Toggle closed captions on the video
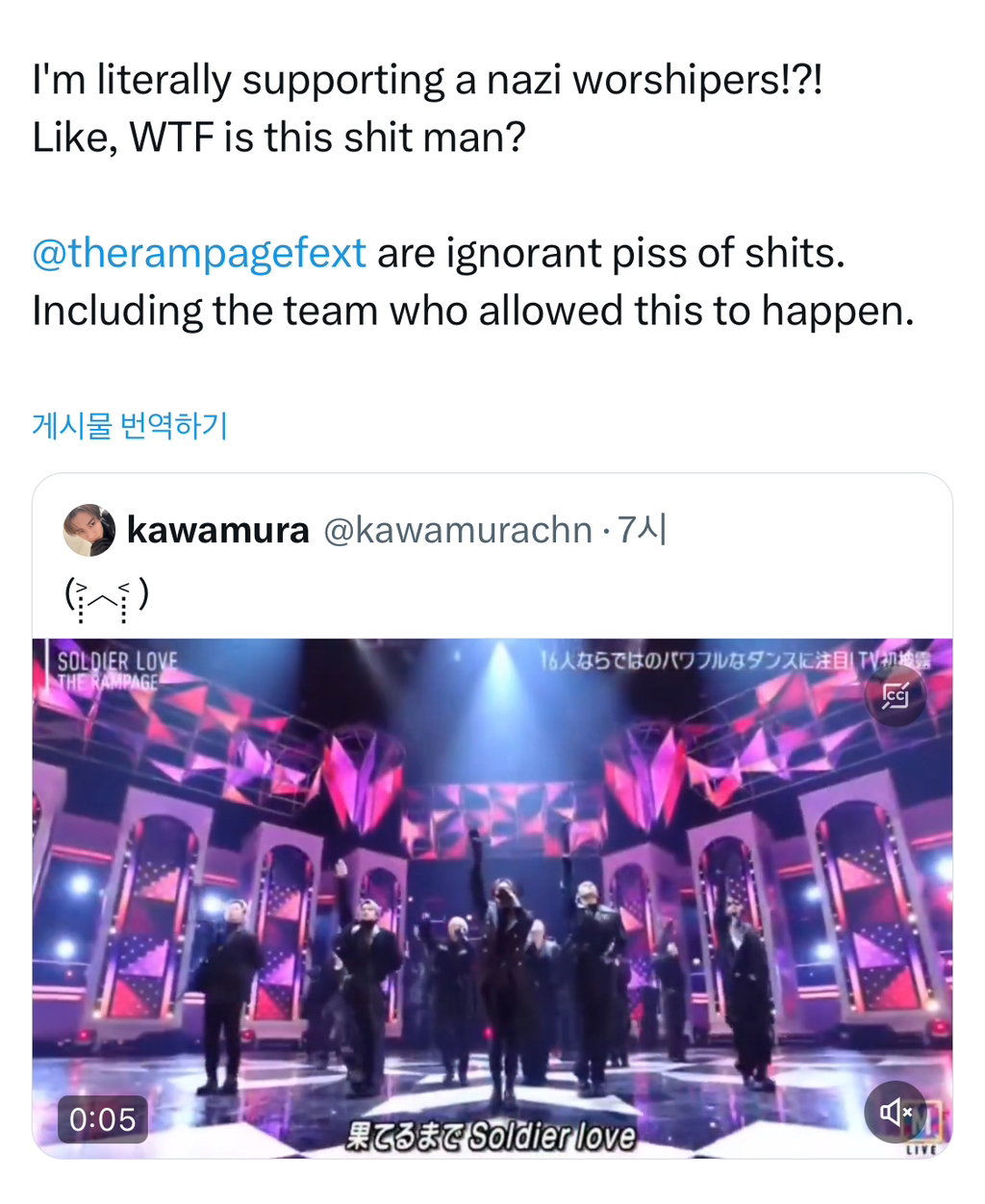 pyautogui.click(x=895, y=695)
